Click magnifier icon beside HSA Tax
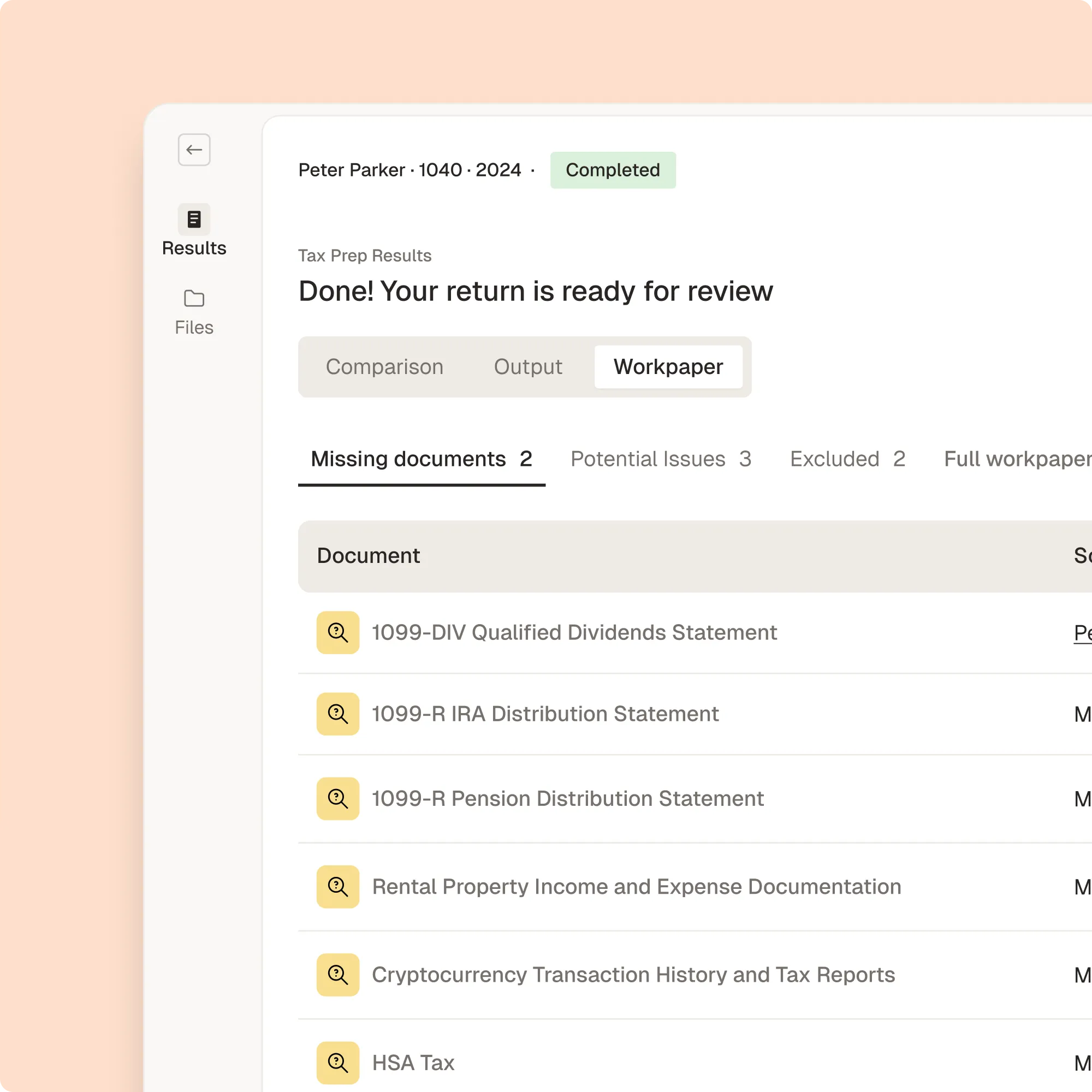 (337, 1063)
